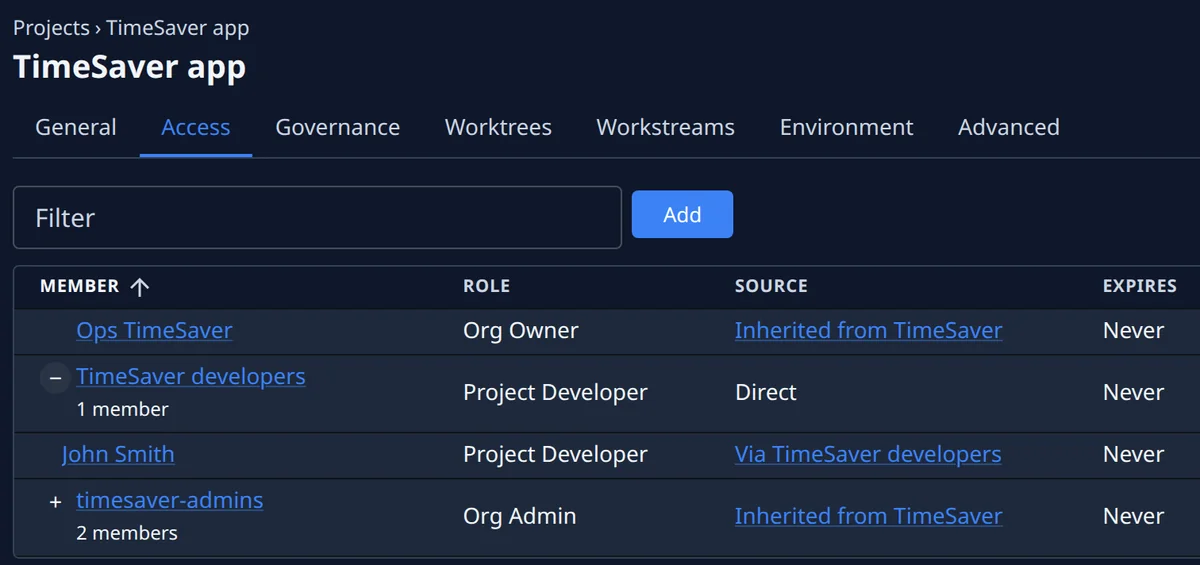Click the TimeSaver app breadcrumb
Viewport: 1200px width, 565px height.
tap(178, 28)
